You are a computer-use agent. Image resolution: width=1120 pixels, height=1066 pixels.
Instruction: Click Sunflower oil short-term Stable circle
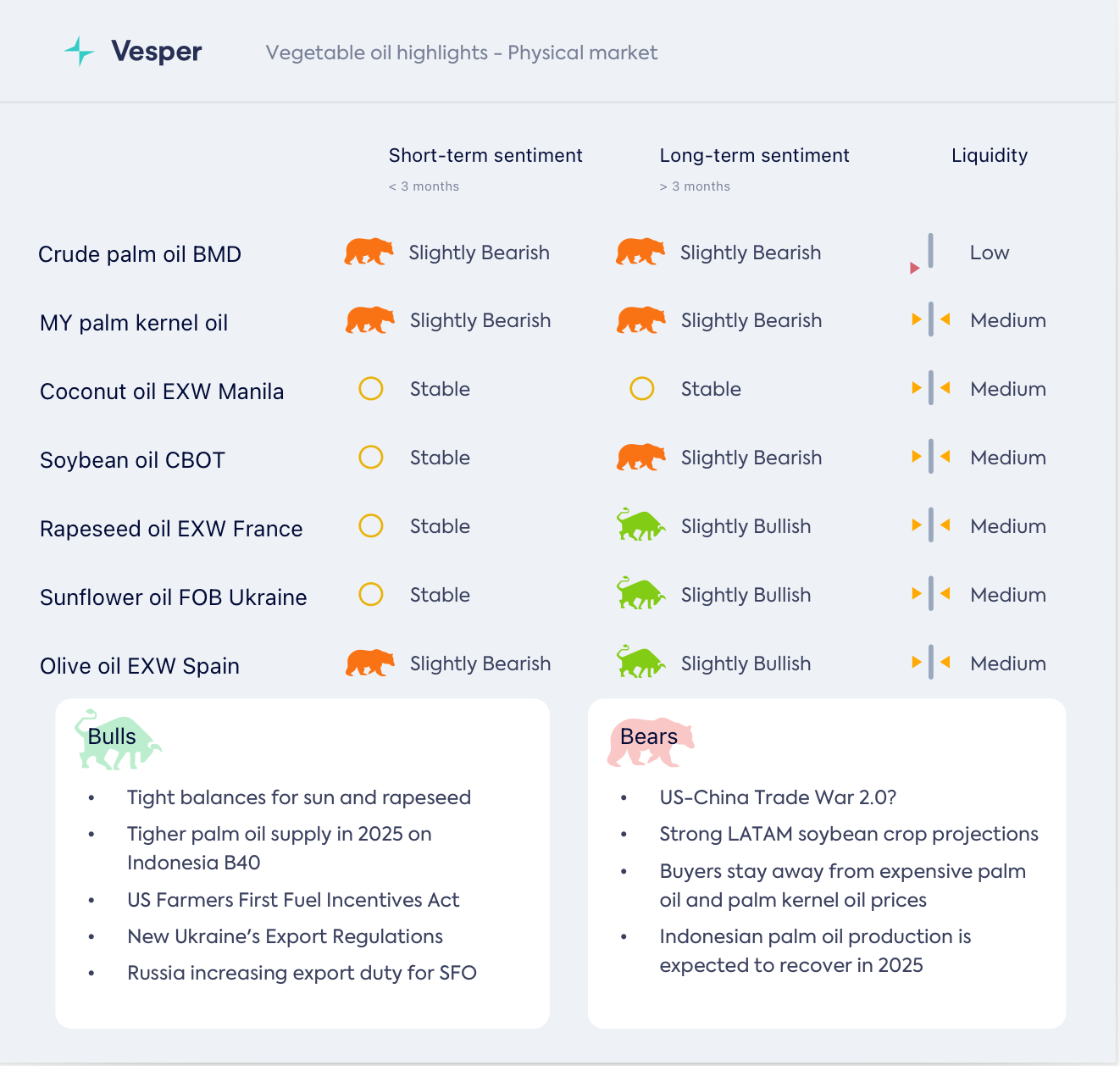click(x=371, y=594)
